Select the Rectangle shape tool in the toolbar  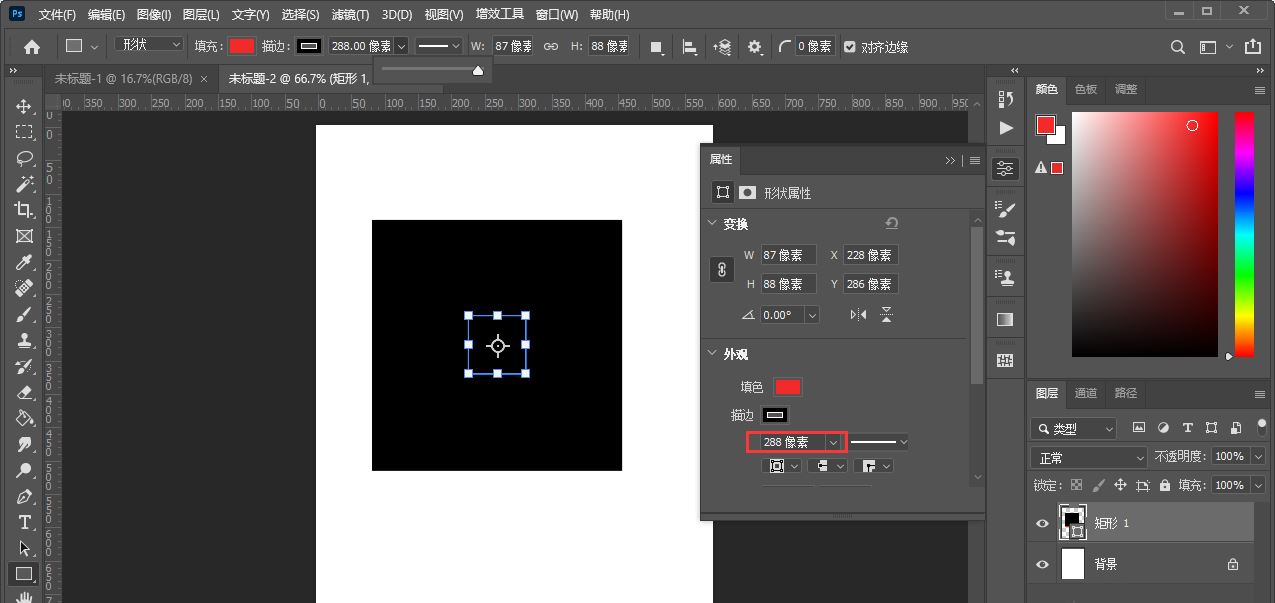point(24,574)
